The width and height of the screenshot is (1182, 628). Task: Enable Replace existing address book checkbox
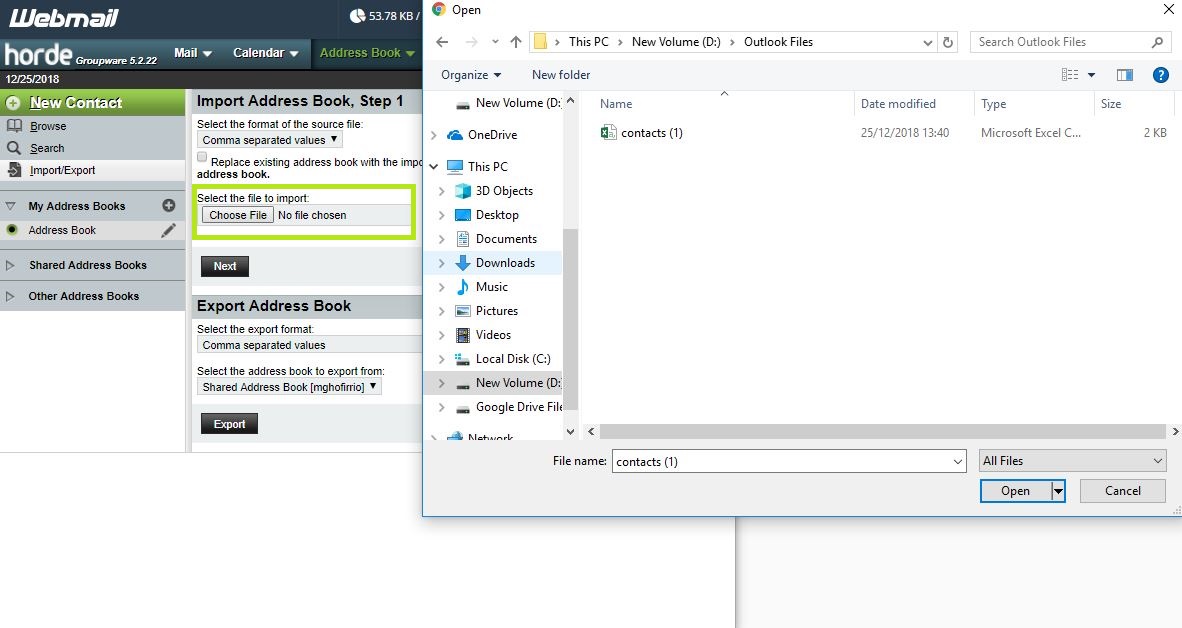click(x=203, y=158)
